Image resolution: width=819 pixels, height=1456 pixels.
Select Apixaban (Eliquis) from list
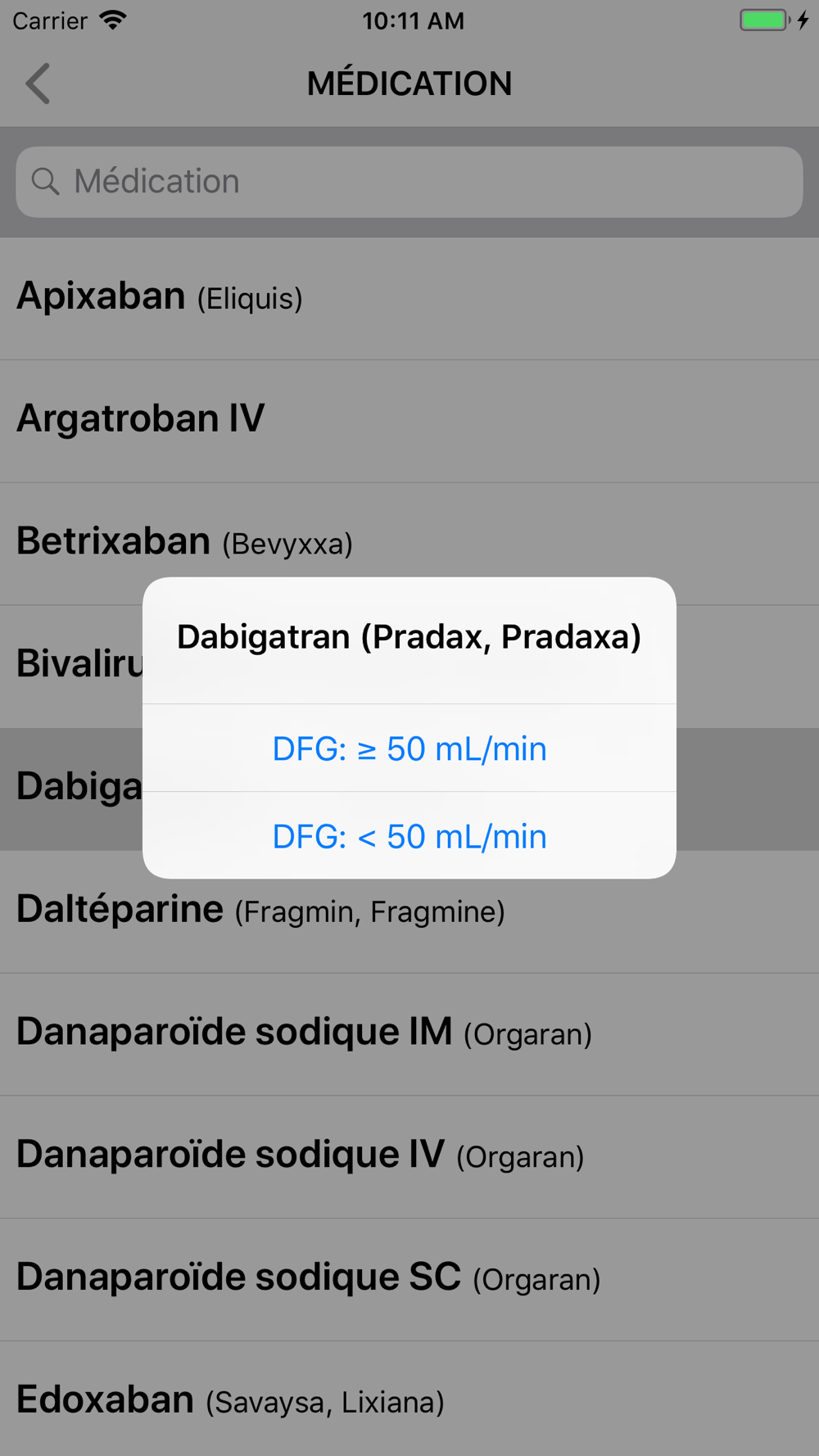point(409,299)
